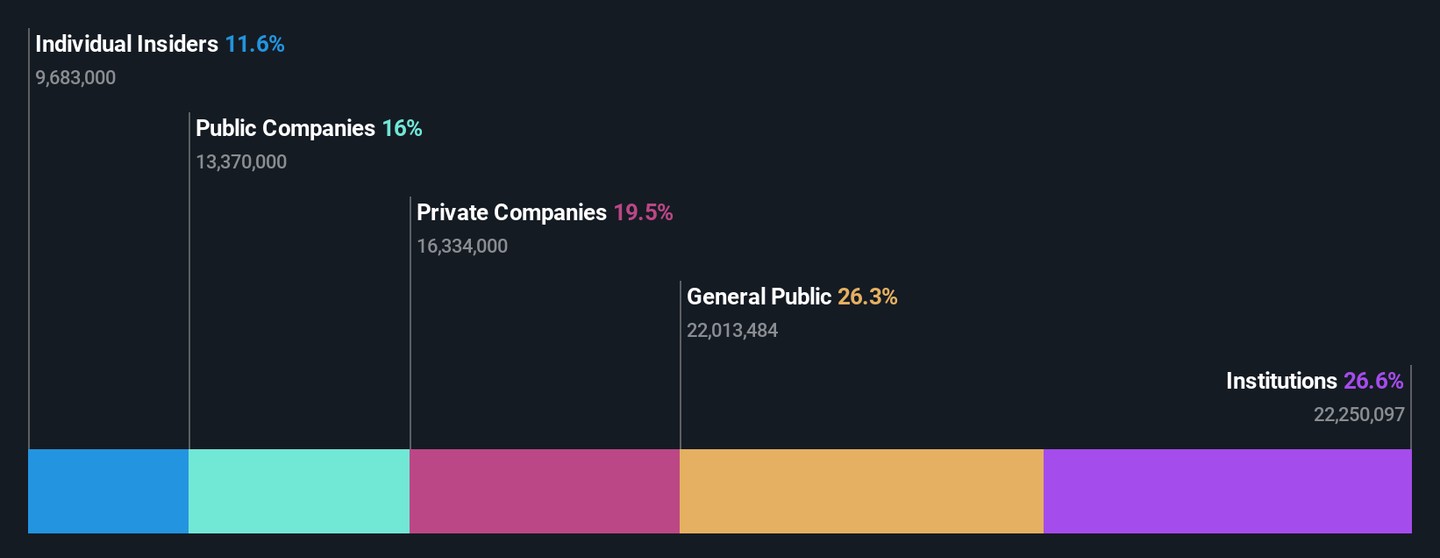Select the Private Companies label
The image size is (1440, 558).
[511, 212]
